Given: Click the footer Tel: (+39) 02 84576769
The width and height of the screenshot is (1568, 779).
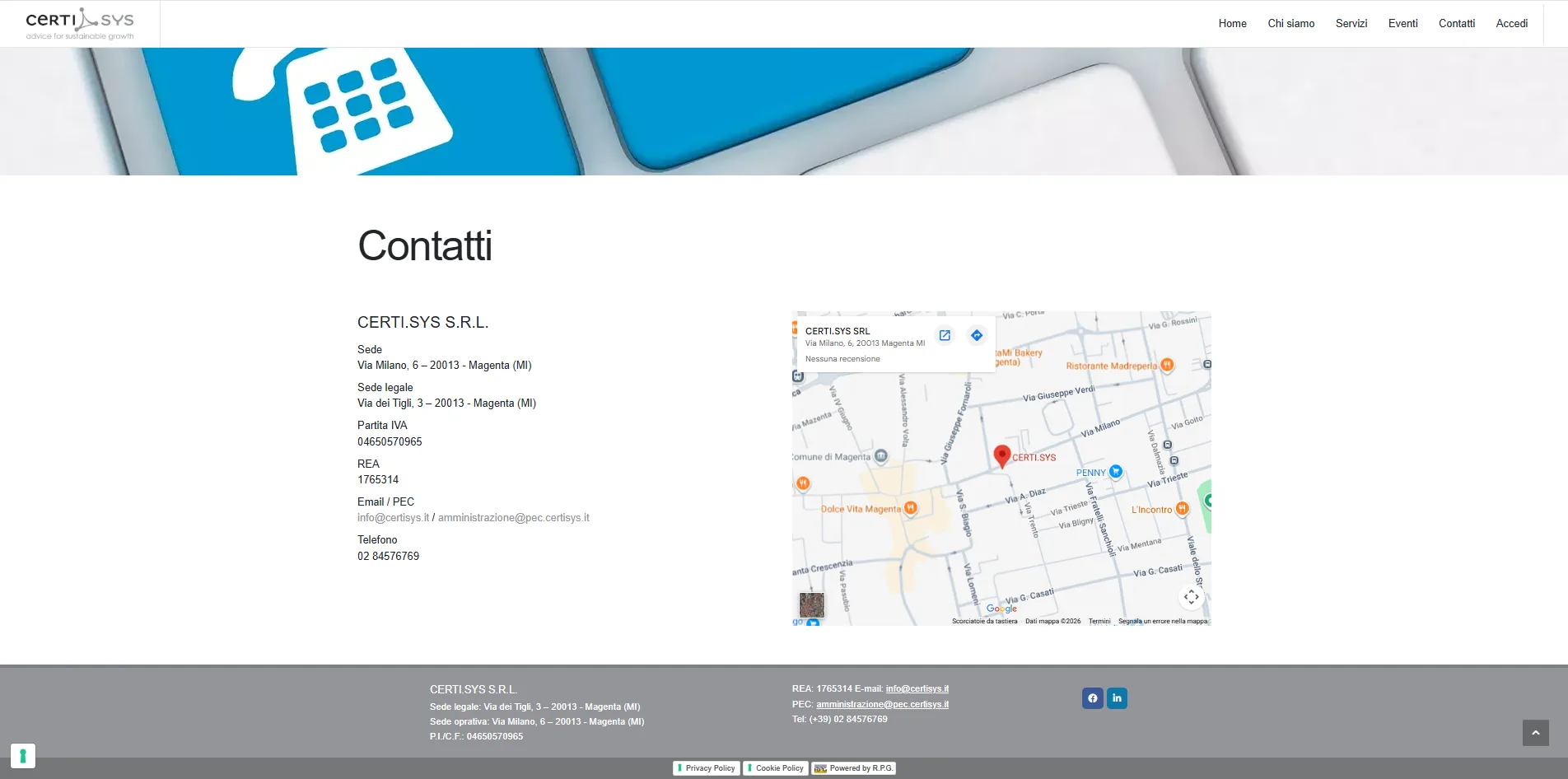Looking at the screenshot, I should [840, 720].
